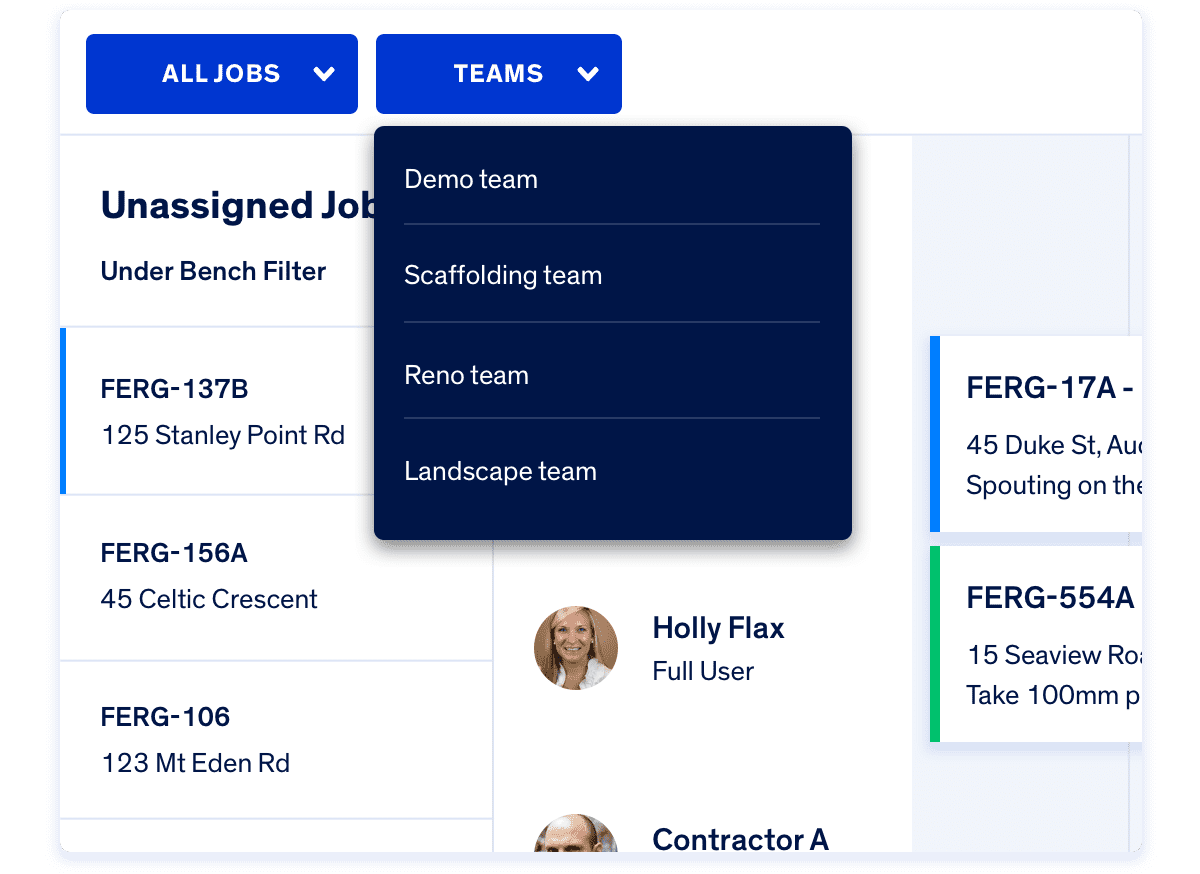Click Under Bench Filter label
This screenshot has width=1200, height=874.
tap(213, 271)
